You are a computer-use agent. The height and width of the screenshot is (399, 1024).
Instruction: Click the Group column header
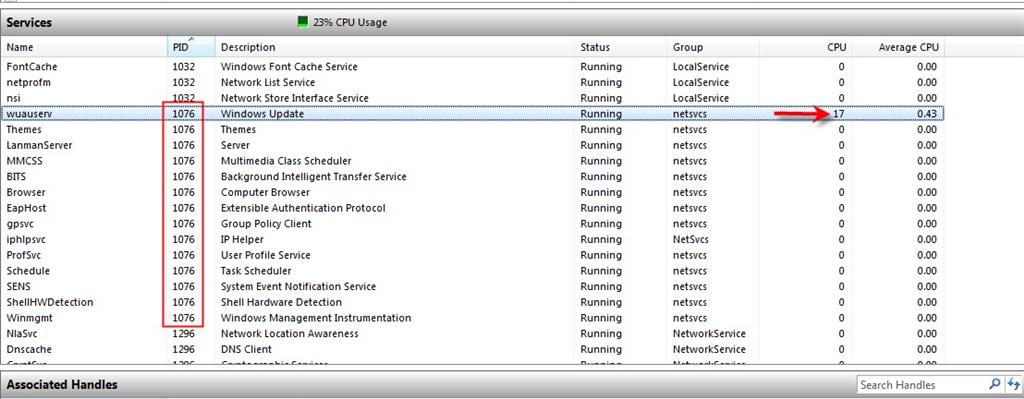tap(713, 47)
